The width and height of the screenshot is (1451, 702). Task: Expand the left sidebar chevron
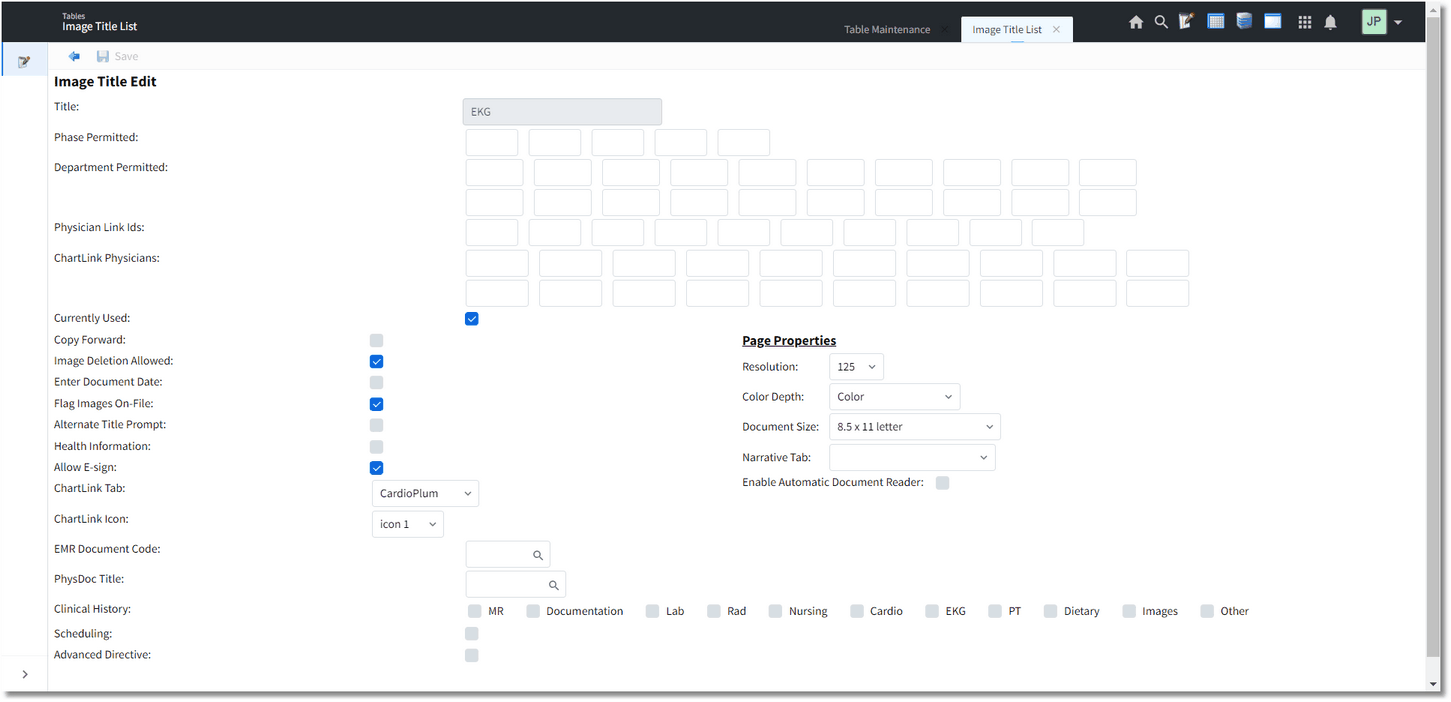point(25,674)
